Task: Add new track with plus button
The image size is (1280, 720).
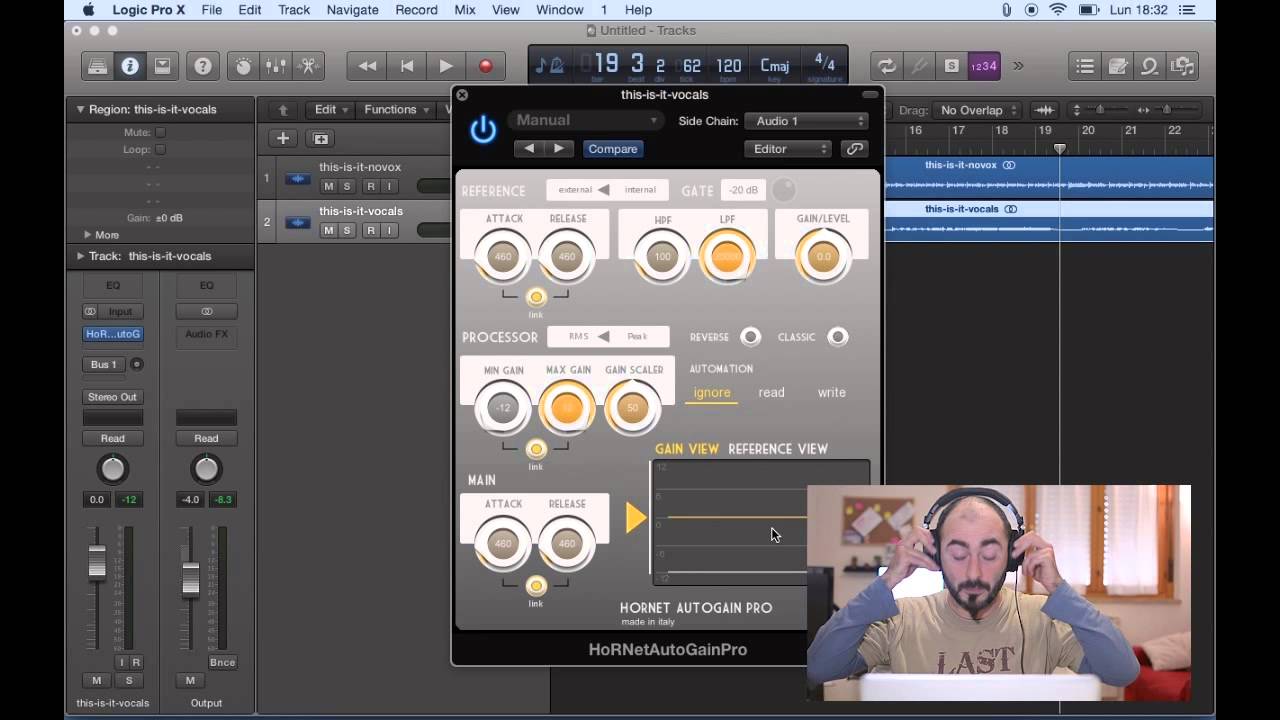Action: [x=283, y=139]
